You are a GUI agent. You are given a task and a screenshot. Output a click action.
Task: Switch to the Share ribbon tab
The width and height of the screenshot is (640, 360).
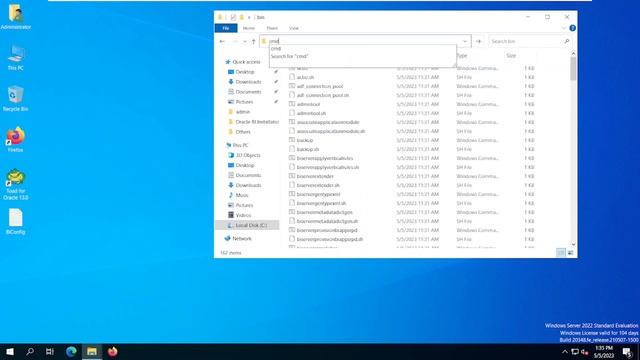point(272,28)
